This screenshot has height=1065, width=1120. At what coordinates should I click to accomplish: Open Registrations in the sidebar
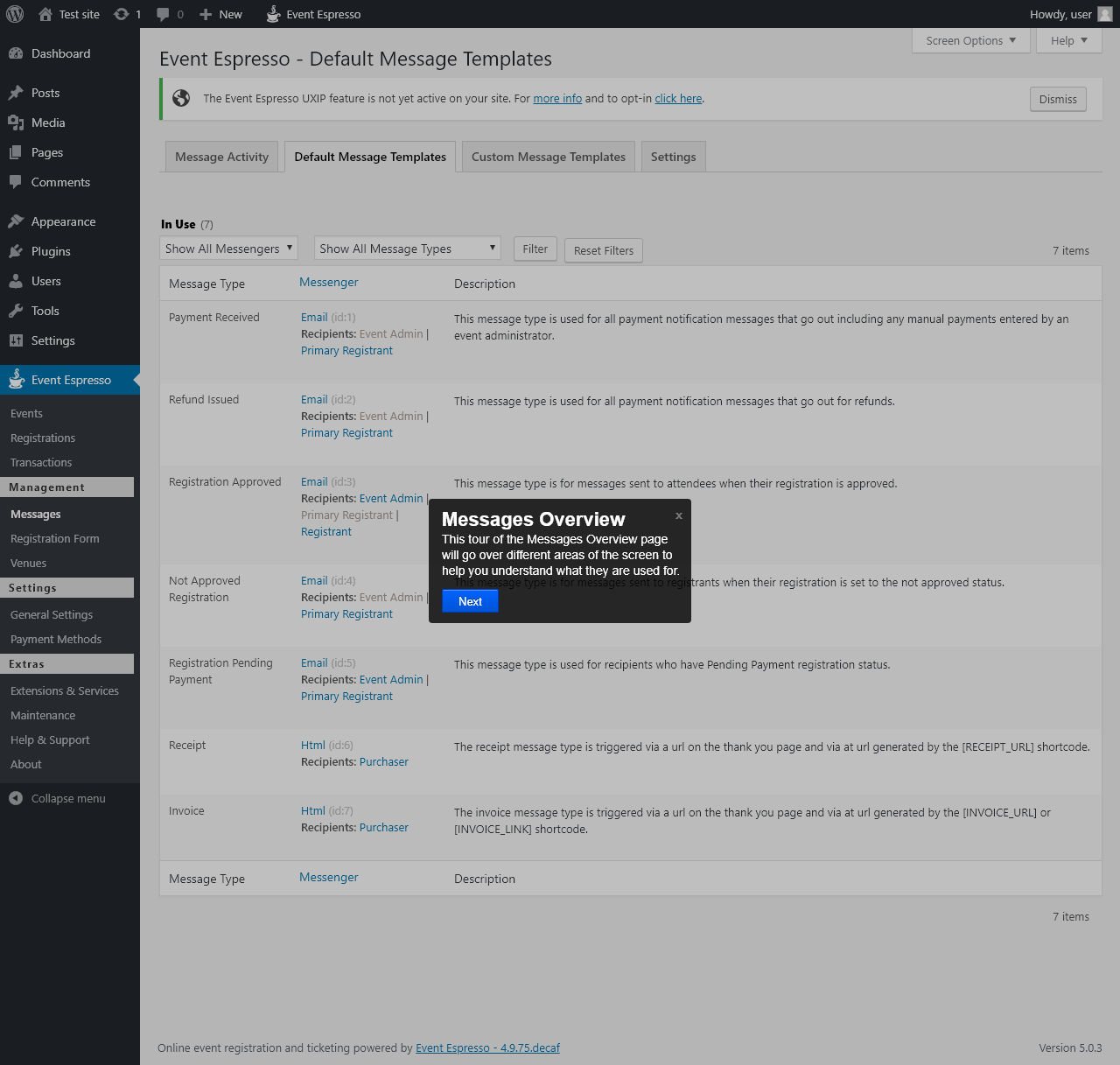[x=43, y=438]
